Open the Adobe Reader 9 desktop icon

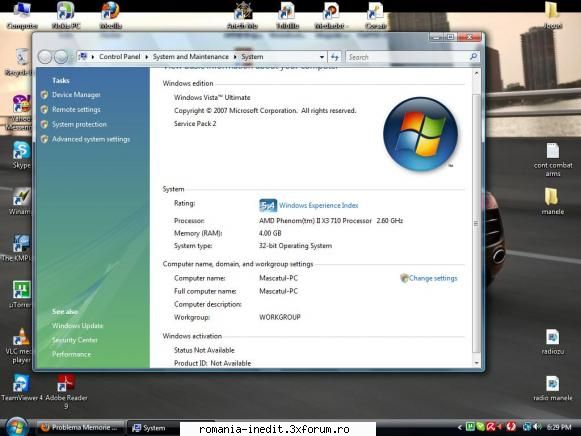click(66, 392)
